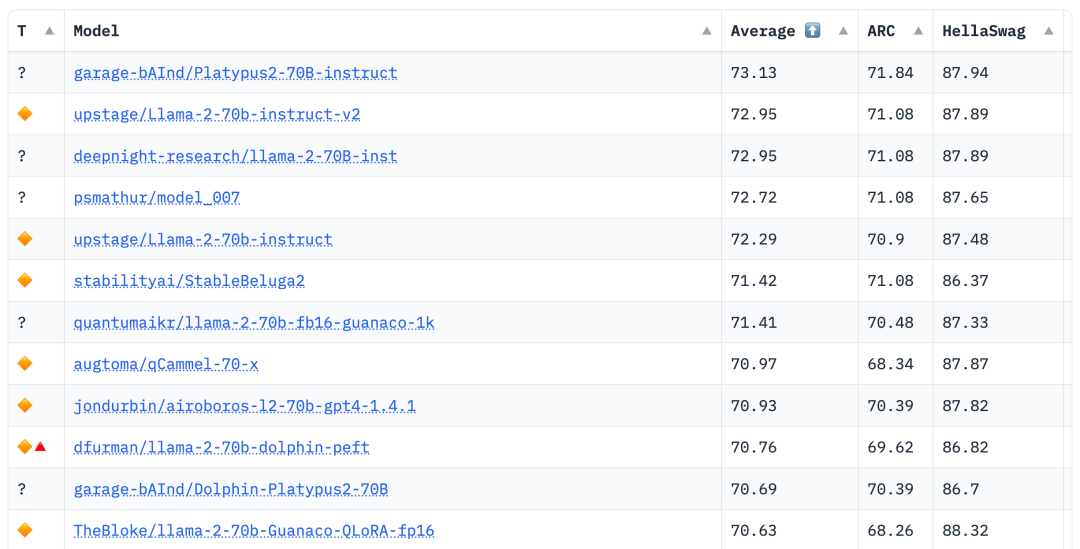Viewport: 1080px width, 549px height.
Task: Select average score 70.63
Action: click(754, 531)
